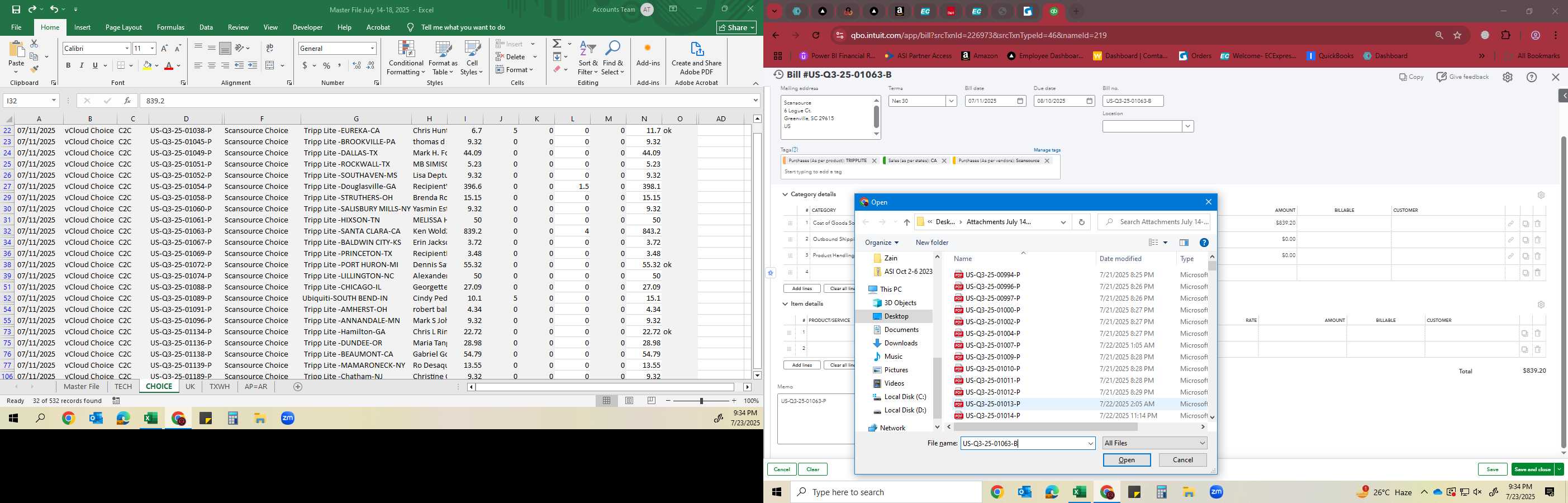Open Conditional Formatting in Excel
1568x503 pixels.
click(406, 59)
